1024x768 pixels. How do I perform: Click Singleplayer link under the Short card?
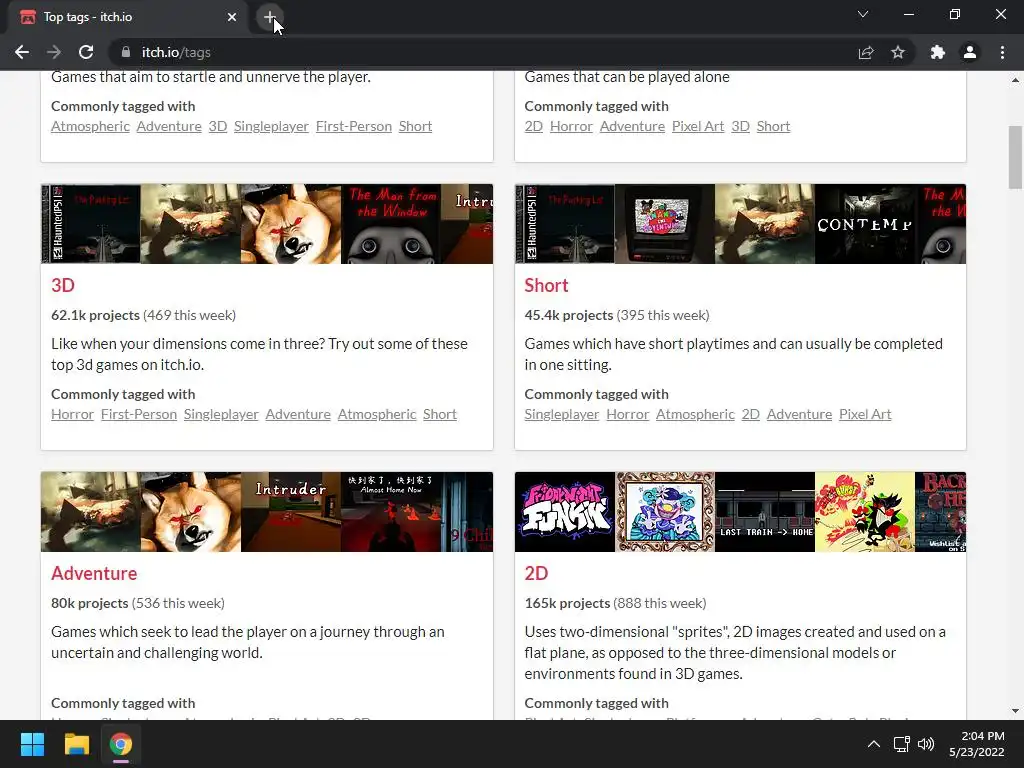[562, 414]
